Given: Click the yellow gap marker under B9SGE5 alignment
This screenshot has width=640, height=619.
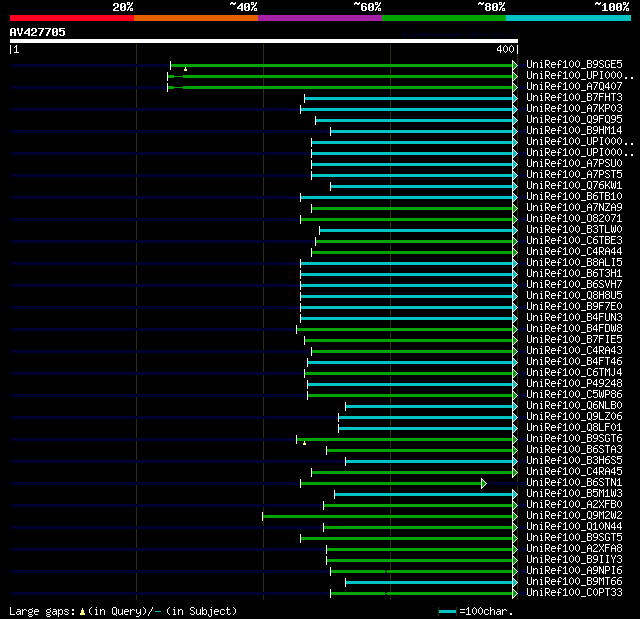Looking at the screenshot, I should [185, 69].
